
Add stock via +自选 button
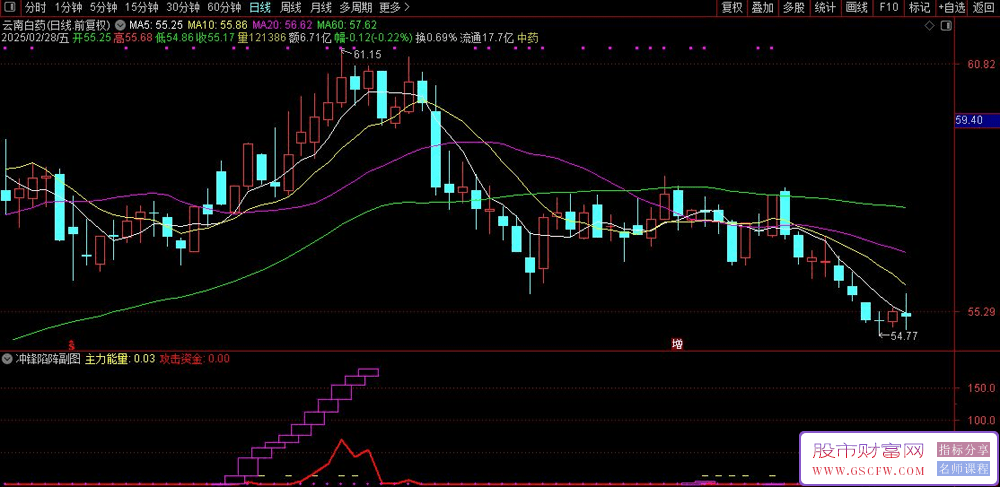point(952,8)
